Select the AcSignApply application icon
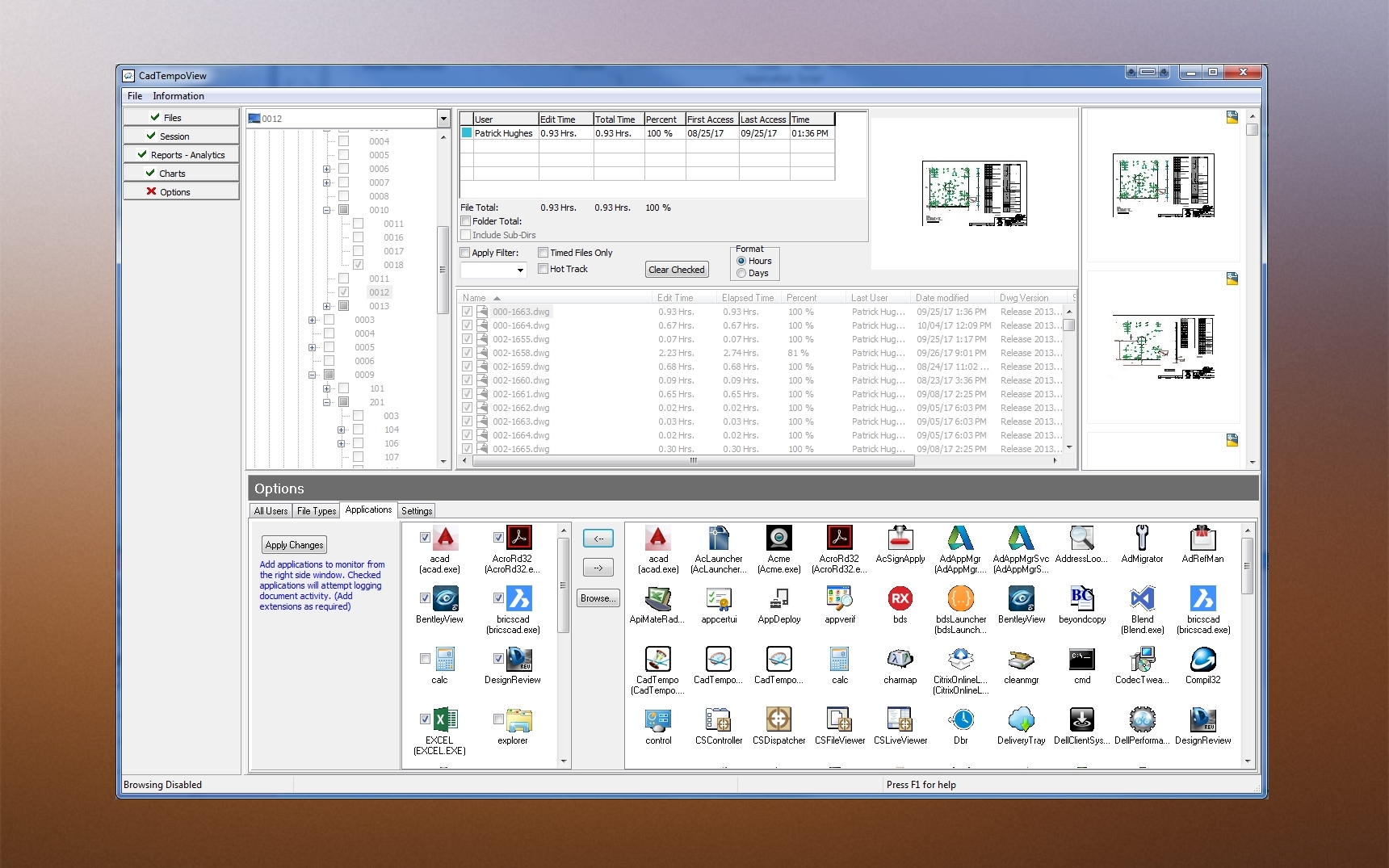1389x868 pixels. point(900,539)
